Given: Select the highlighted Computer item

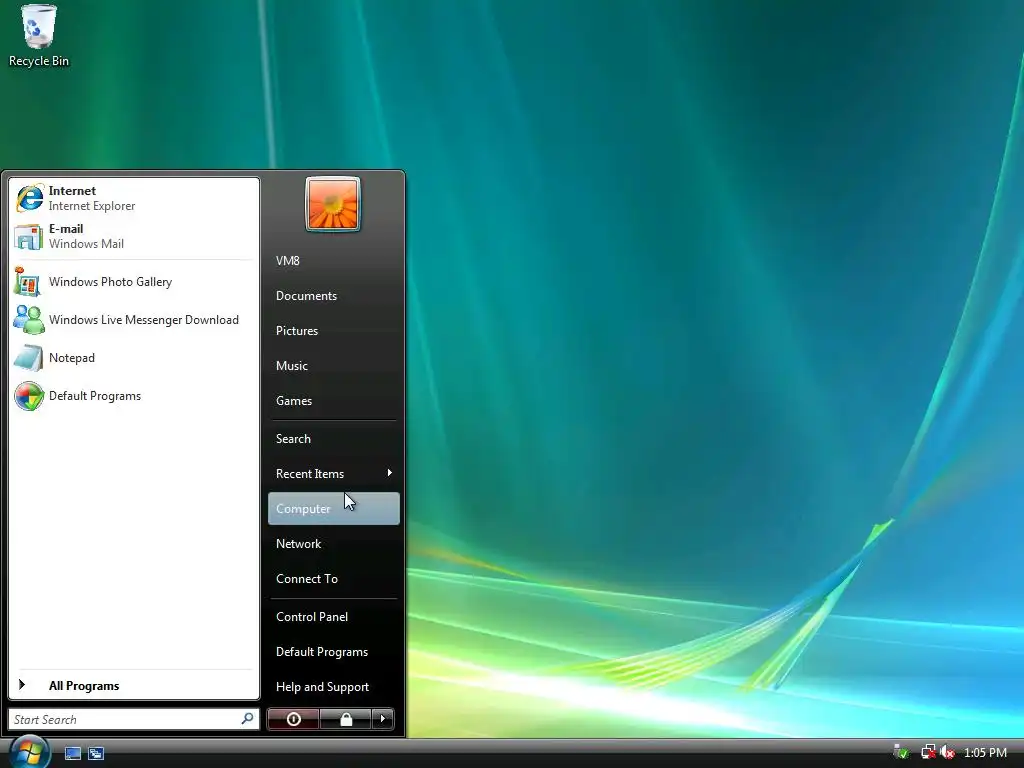Looking at the screenshot, I should click(x=334, y=509).
